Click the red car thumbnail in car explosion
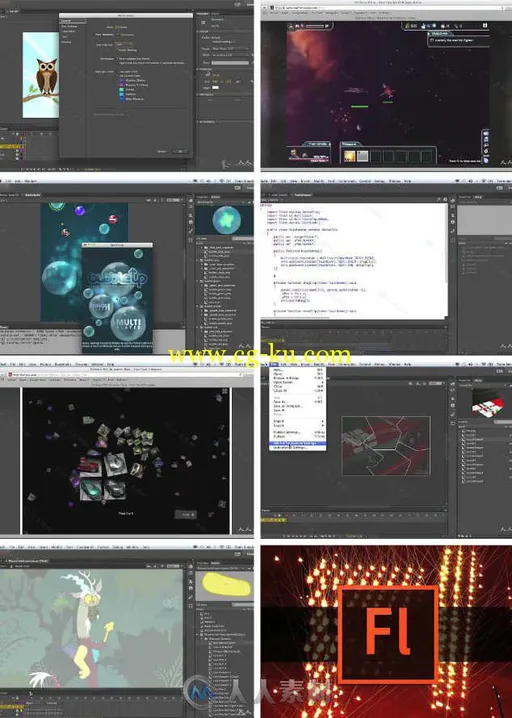Screen dimensions: 512x718 90,465
